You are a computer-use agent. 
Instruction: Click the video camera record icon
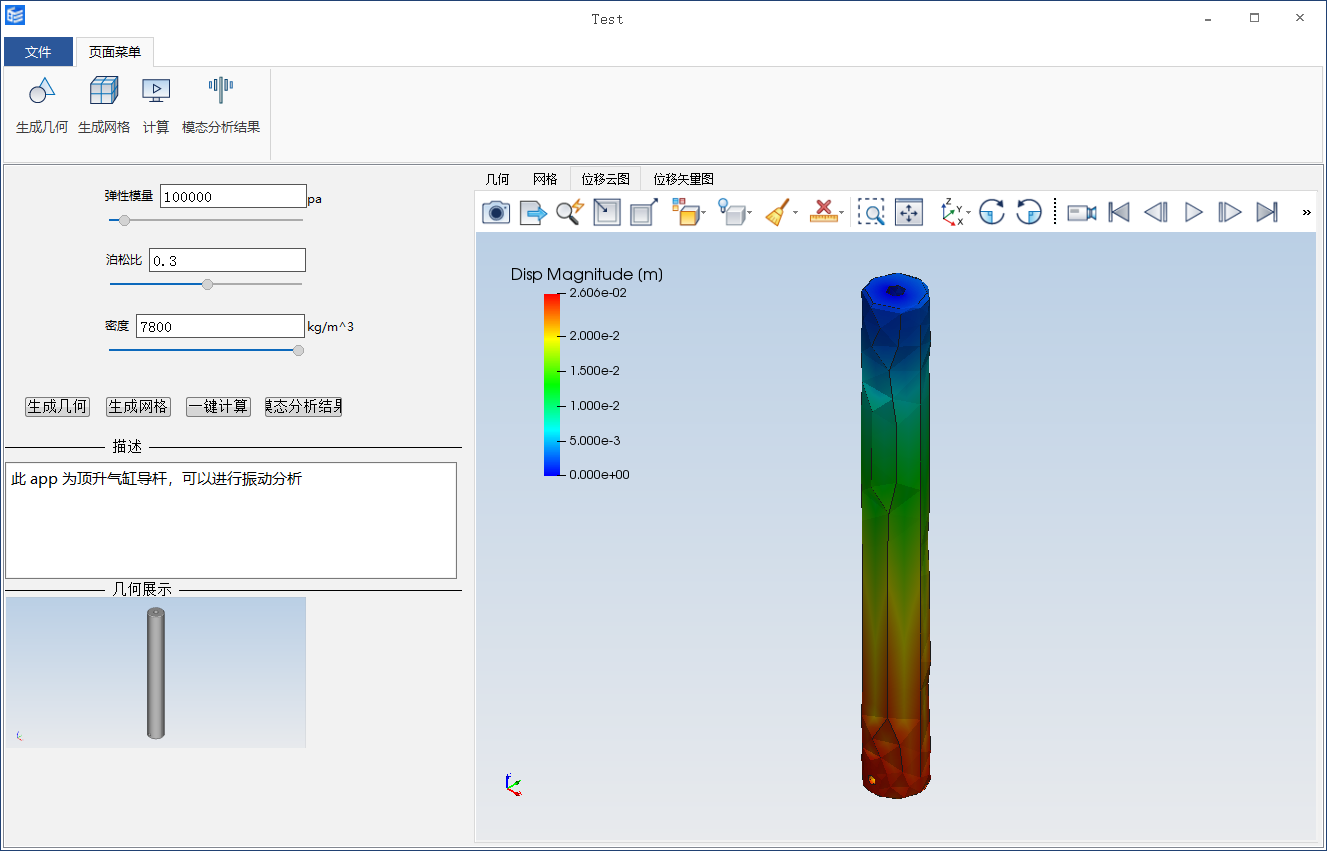(1082, 212)
